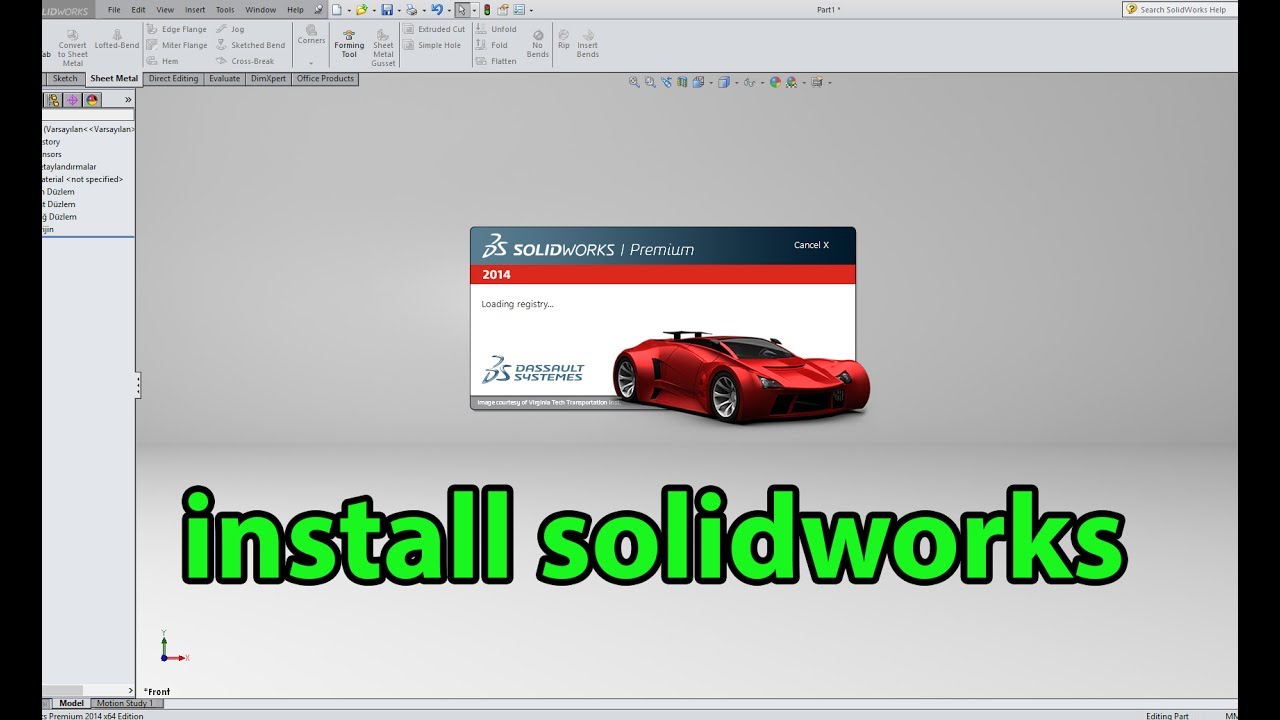Switch to the Office Products tab
This screenshot has width=1280, height=720.
click(x=326, y=79)
